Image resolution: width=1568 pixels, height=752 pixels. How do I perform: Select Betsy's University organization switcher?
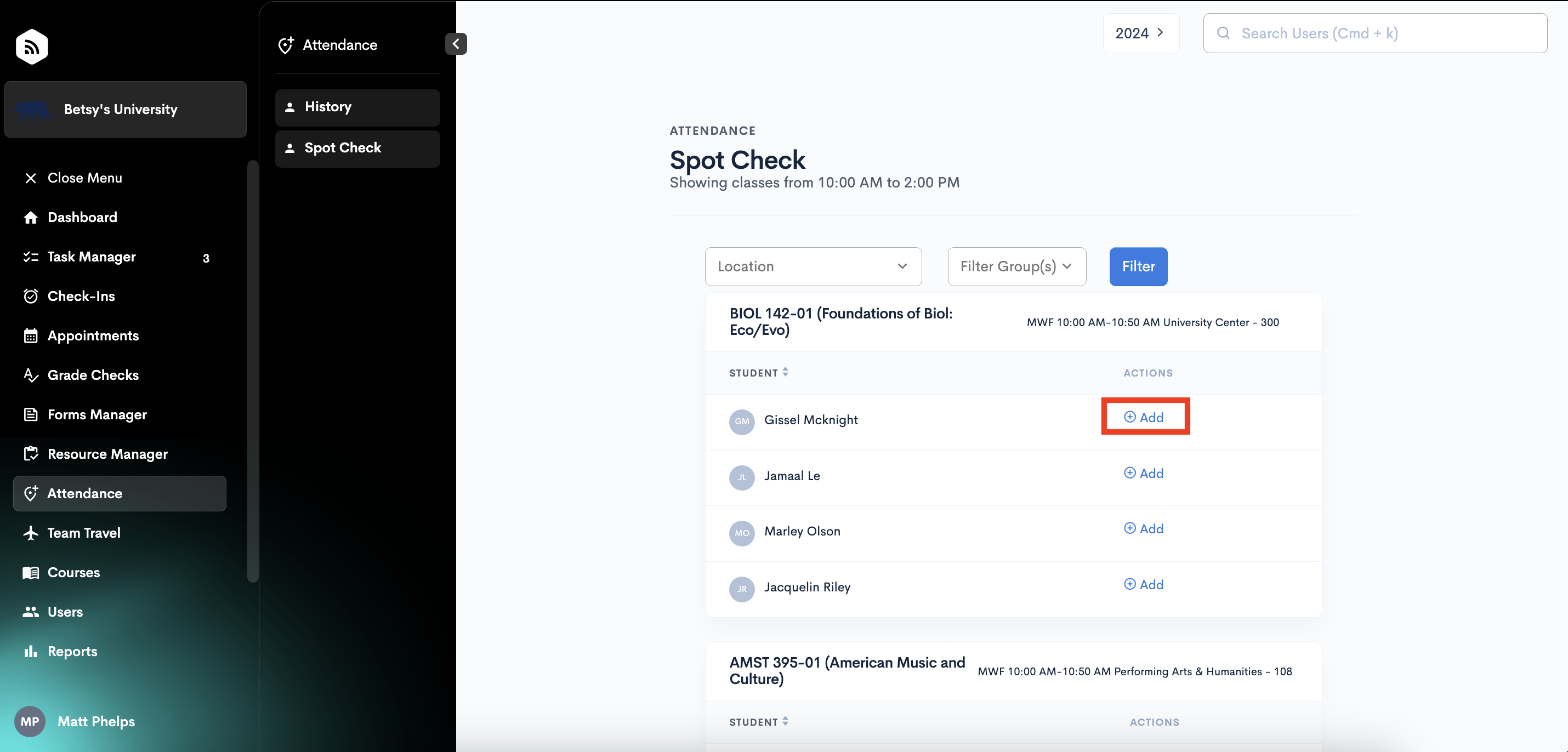pos(126,110)
